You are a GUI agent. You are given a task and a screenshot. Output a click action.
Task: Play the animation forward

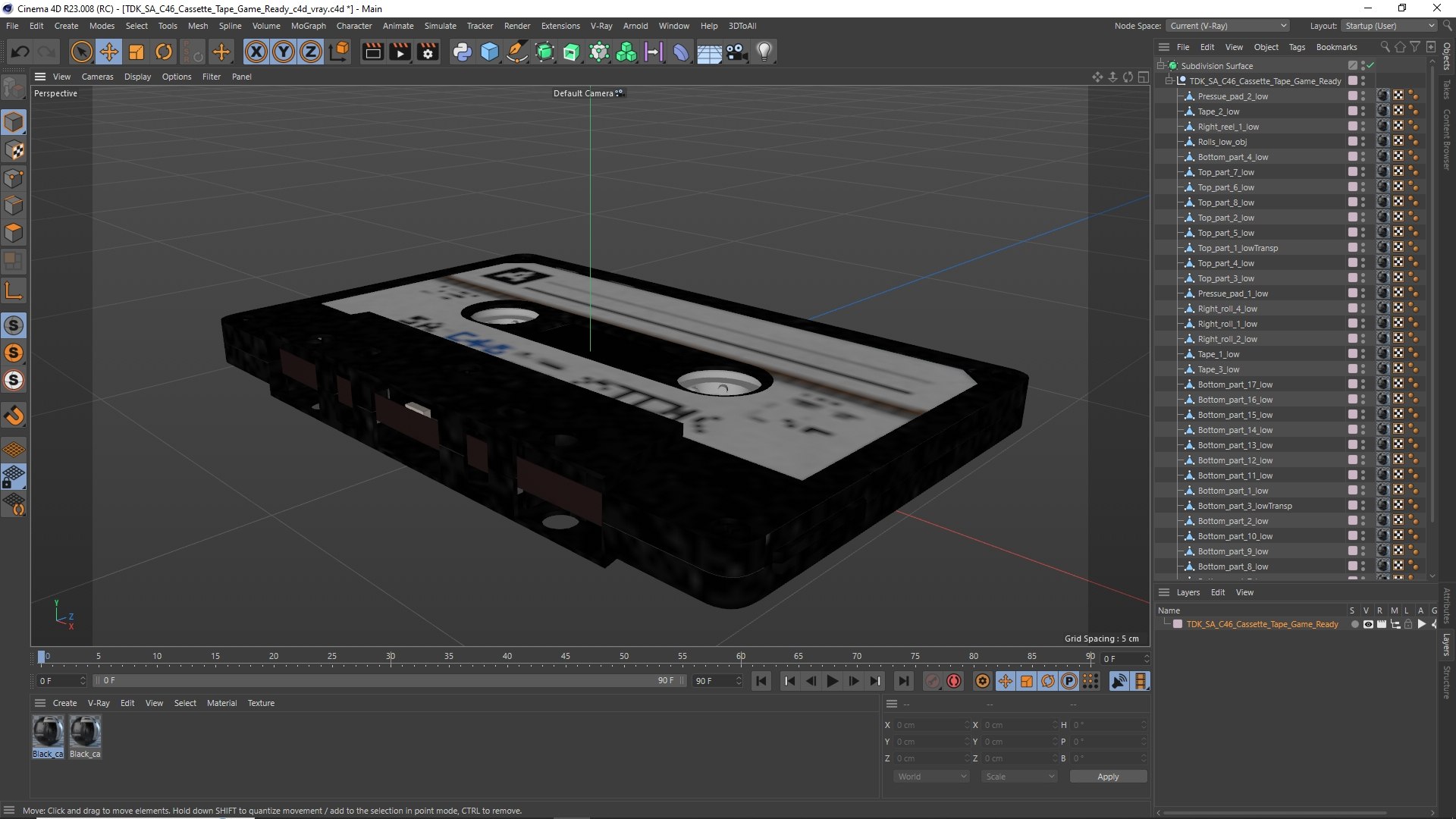coord(832,681)
